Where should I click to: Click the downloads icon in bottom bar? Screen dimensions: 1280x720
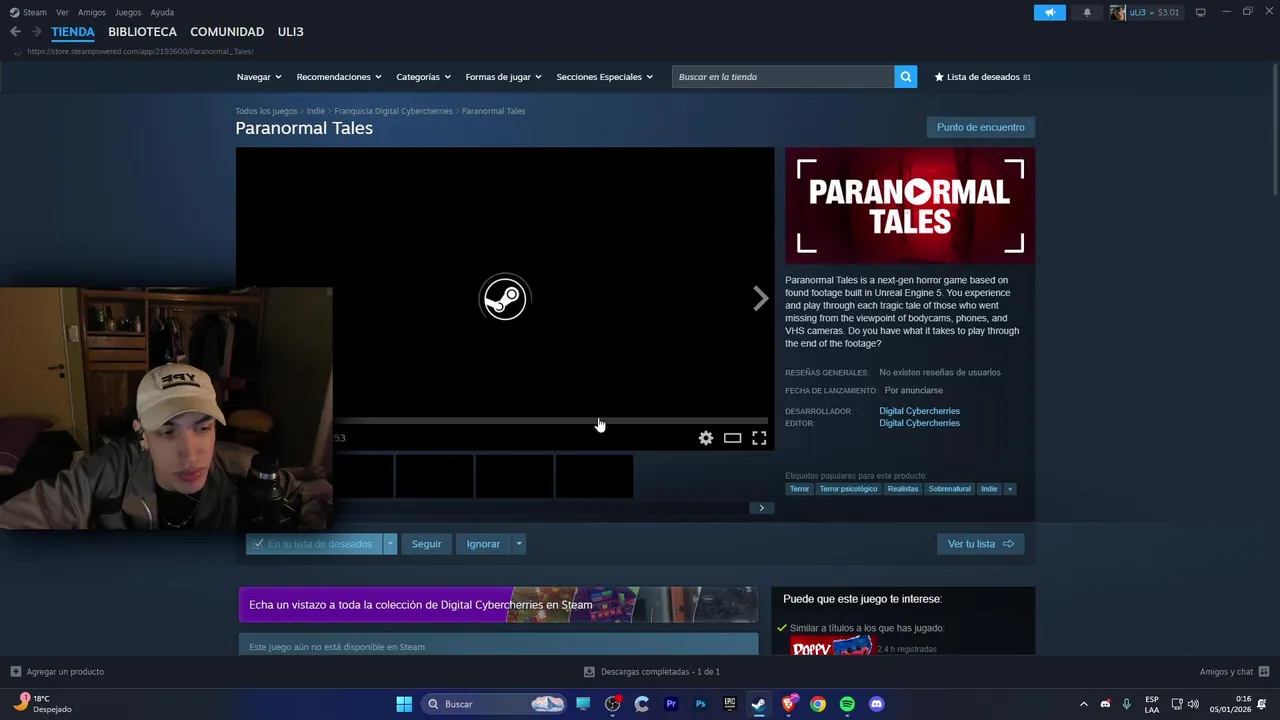click(x=589, y=672)
